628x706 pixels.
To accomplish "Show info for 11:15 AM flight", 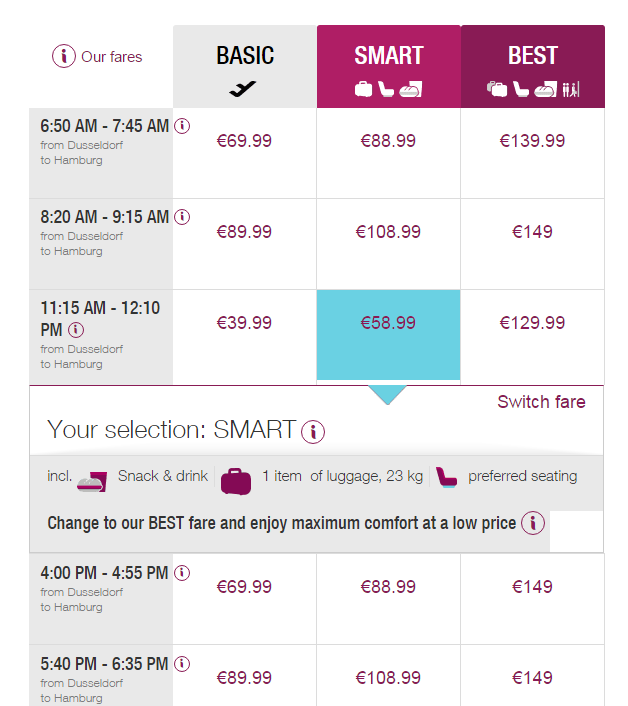I will click(76, 329).
